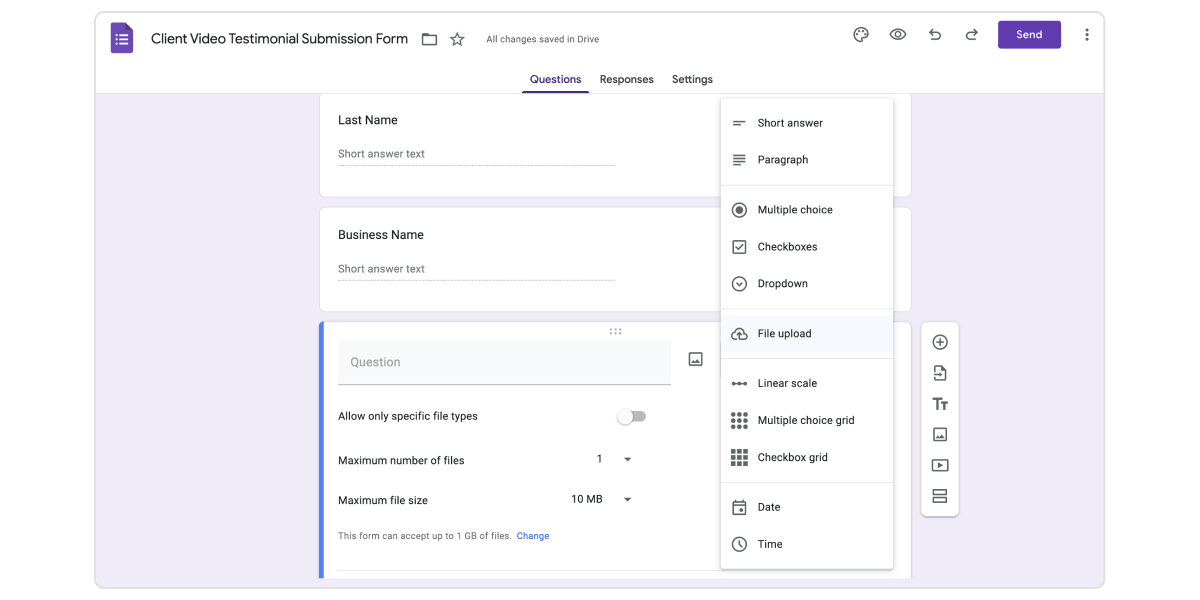Add video from the side toolbar
Image resolution: width=1200 pixels, height=600 pixels.
940,466
